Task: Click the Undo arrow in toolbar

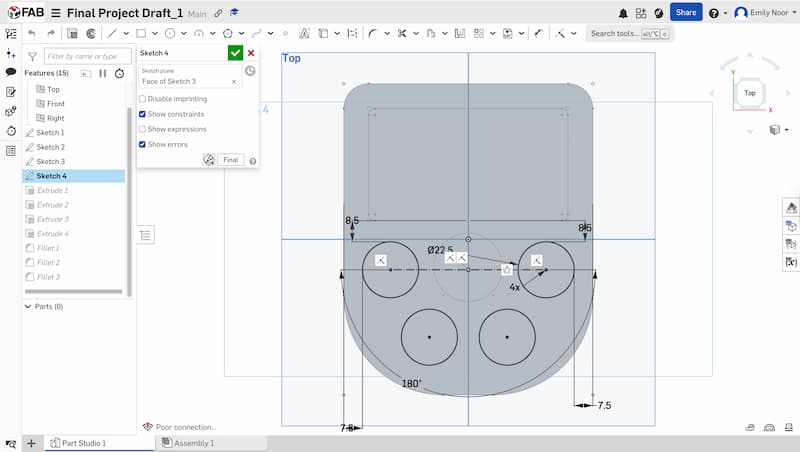Action: point(32,33)
